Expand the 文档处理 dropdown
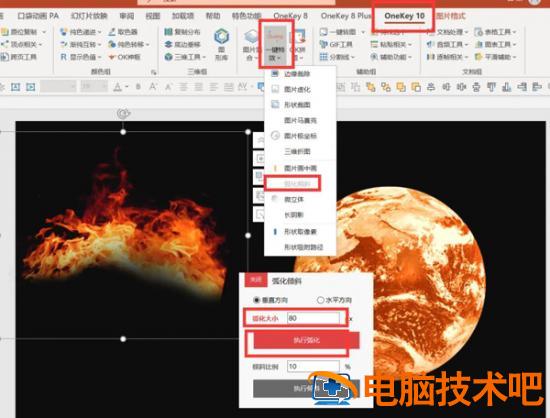 (466, 32)
